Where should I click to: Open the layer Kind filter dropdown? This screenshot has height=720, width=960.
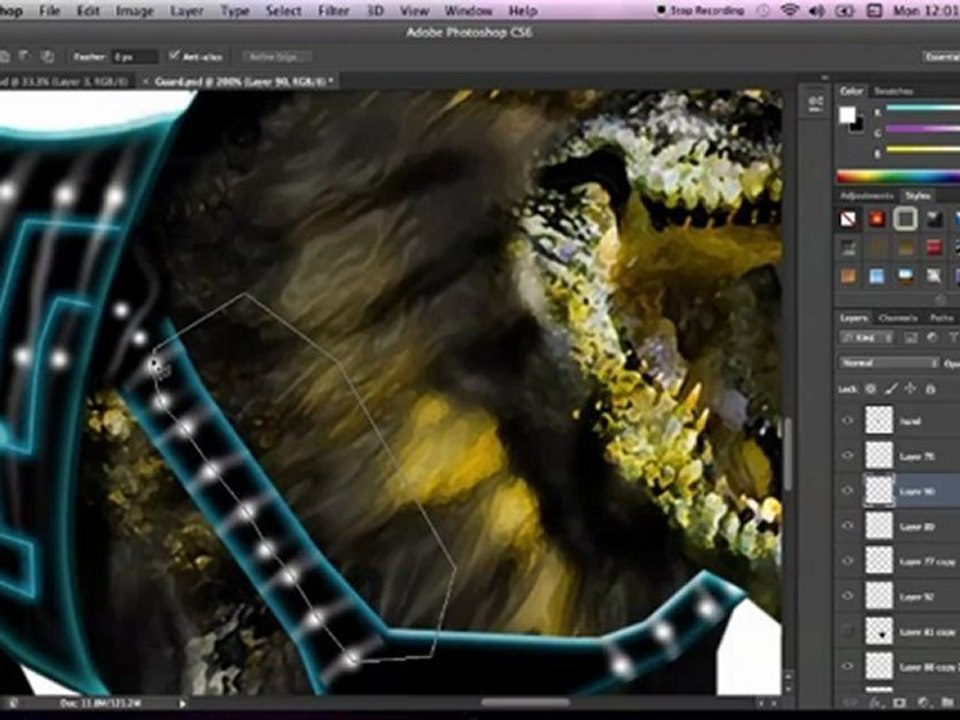(867, 337)
